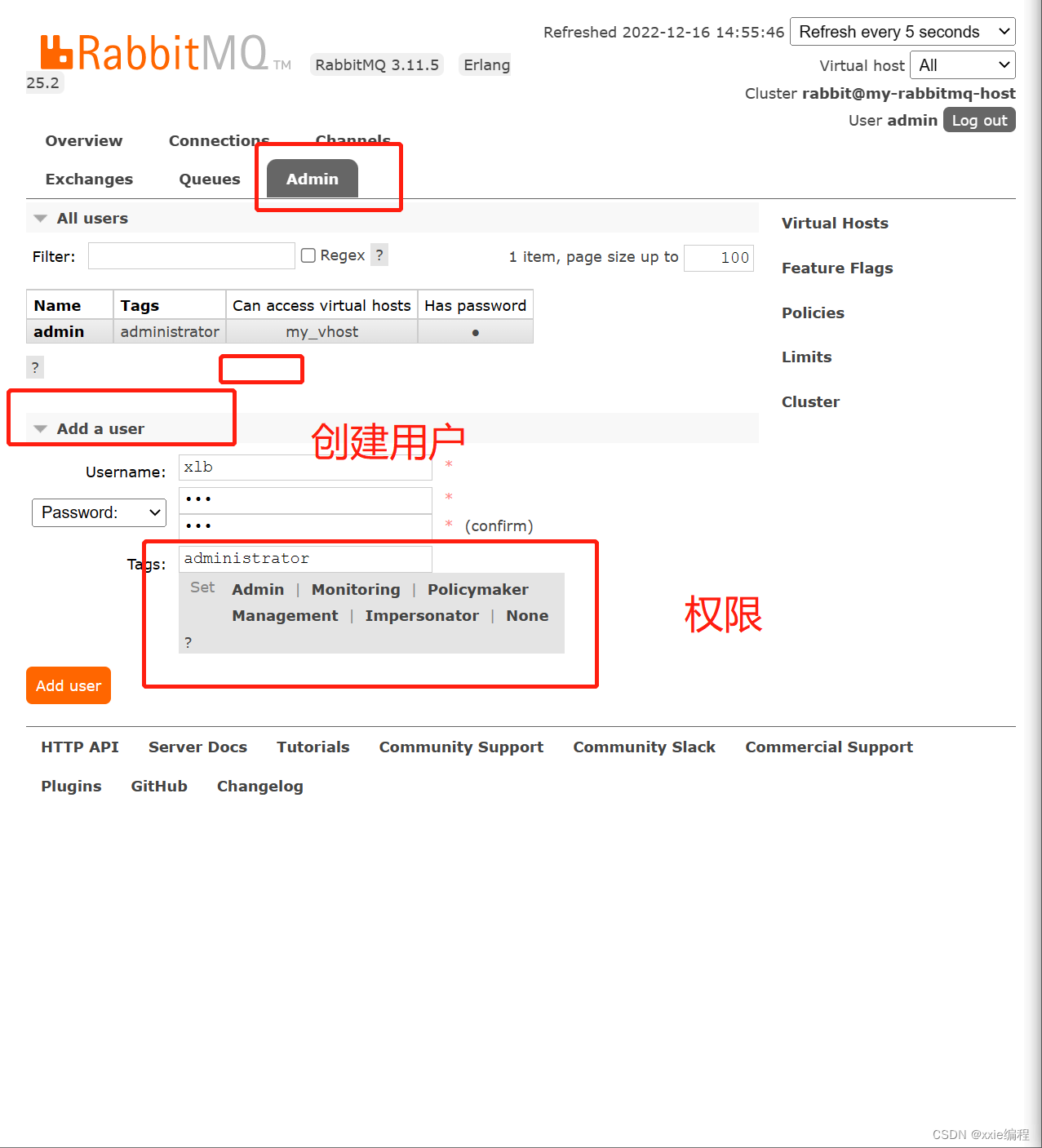
Task: Open the Community Slack link
Action: pyautogui.click(x=644, y=747)
